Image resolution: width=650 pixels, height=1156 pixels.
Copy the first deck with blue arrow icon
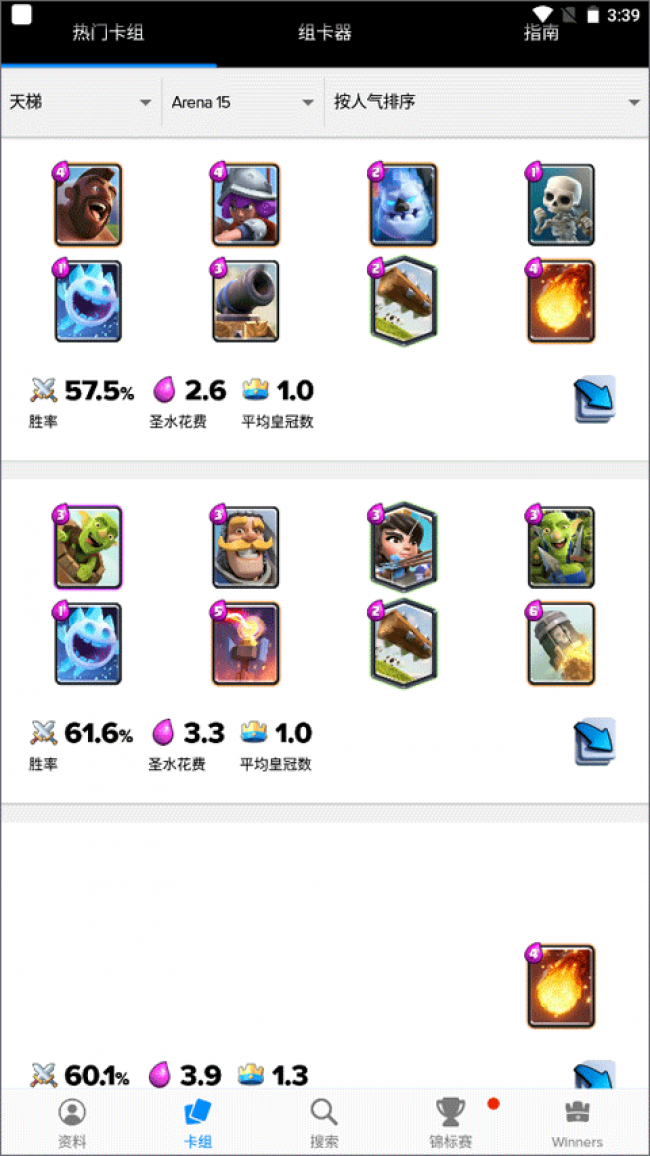point(595,399)
